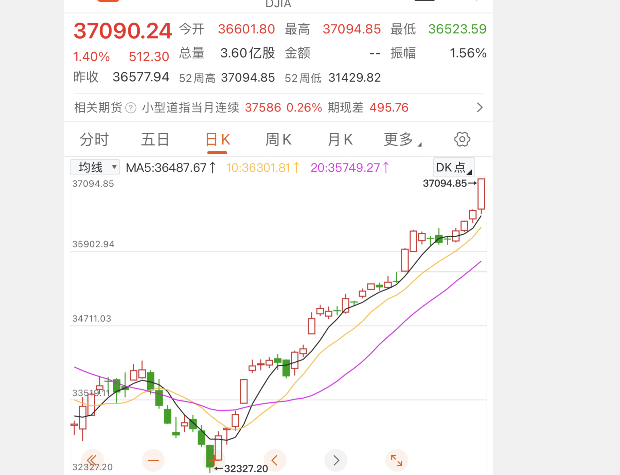Click the 期现差 value 495.76

click(x=389, y=108)
